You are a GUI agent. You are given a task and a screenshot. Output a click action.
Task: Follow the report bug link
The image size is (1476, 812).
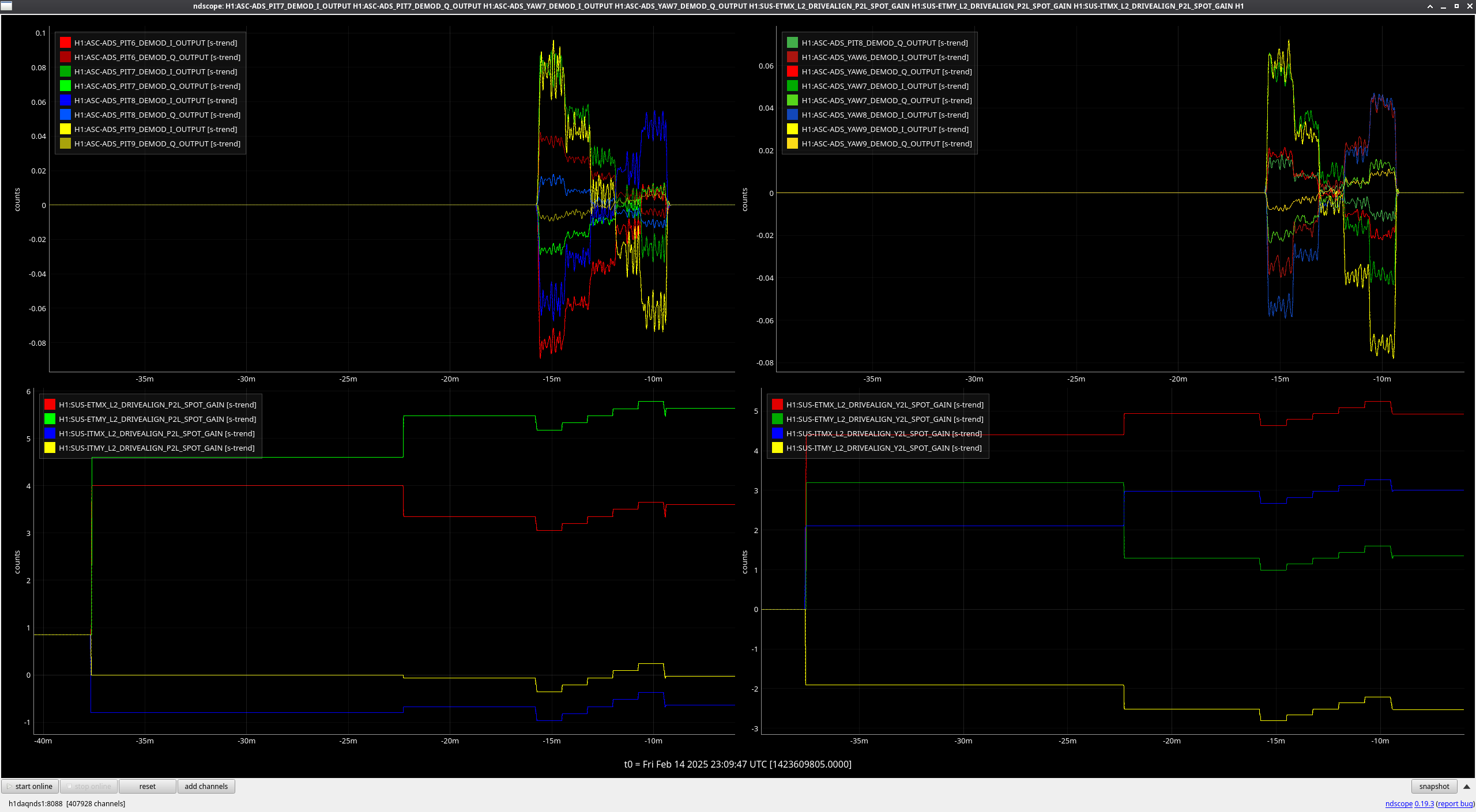pos(1455,803)
